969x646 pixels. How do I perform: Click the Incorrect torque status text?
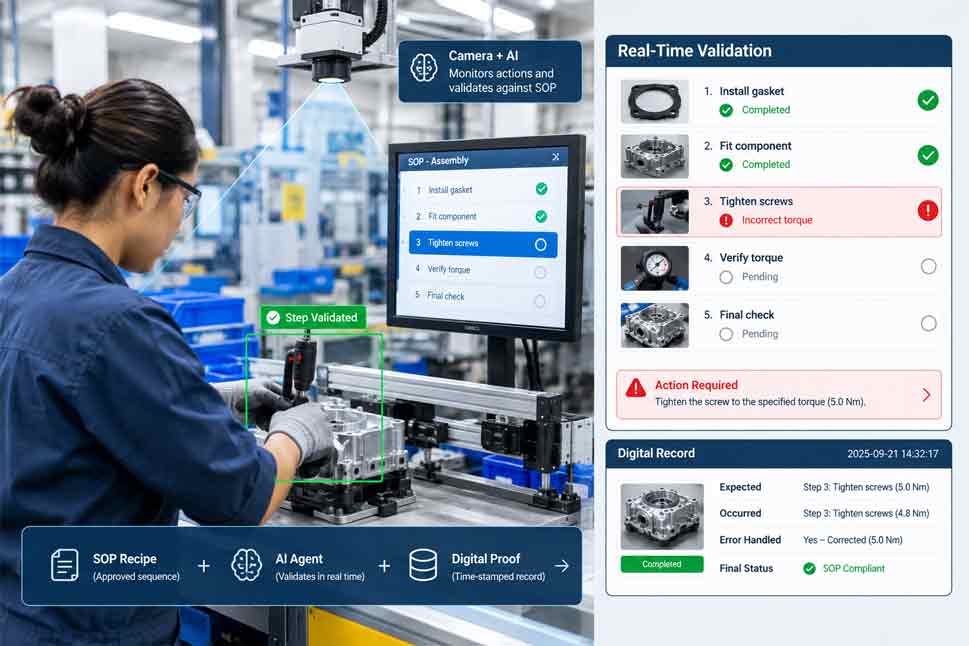tap(777, 220)
